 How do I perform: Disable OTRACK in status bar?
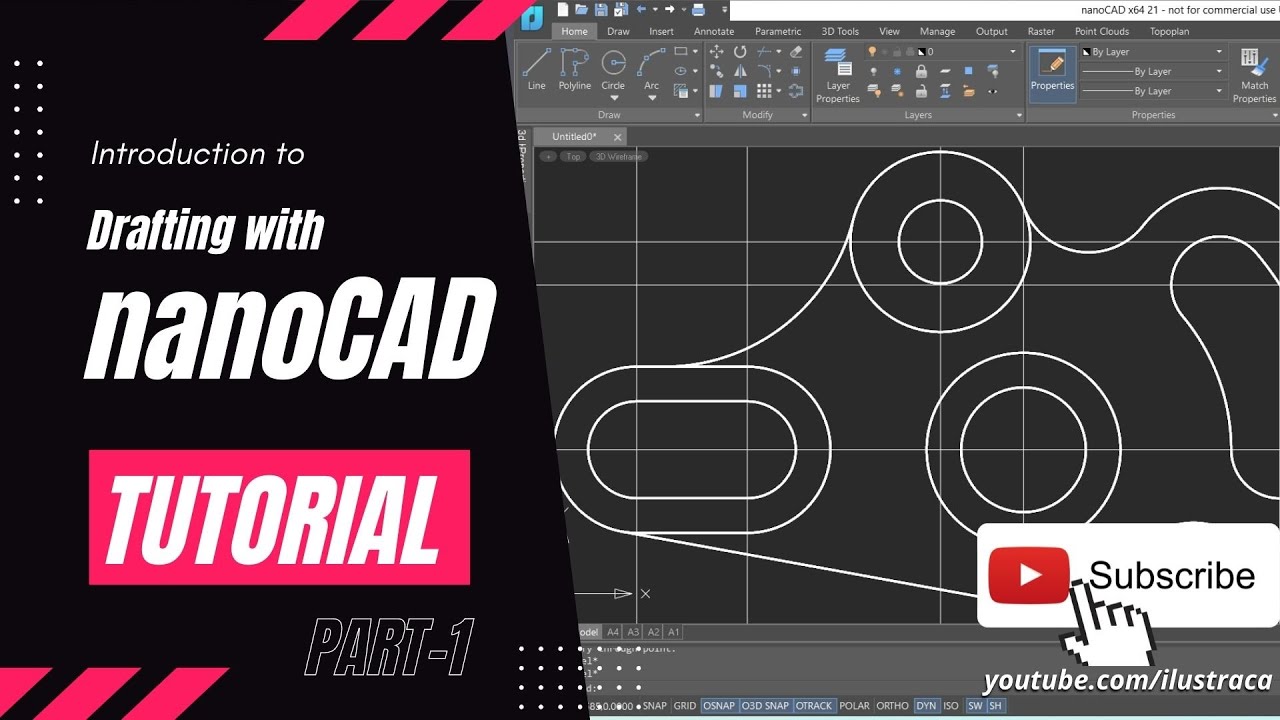point(814,706)
